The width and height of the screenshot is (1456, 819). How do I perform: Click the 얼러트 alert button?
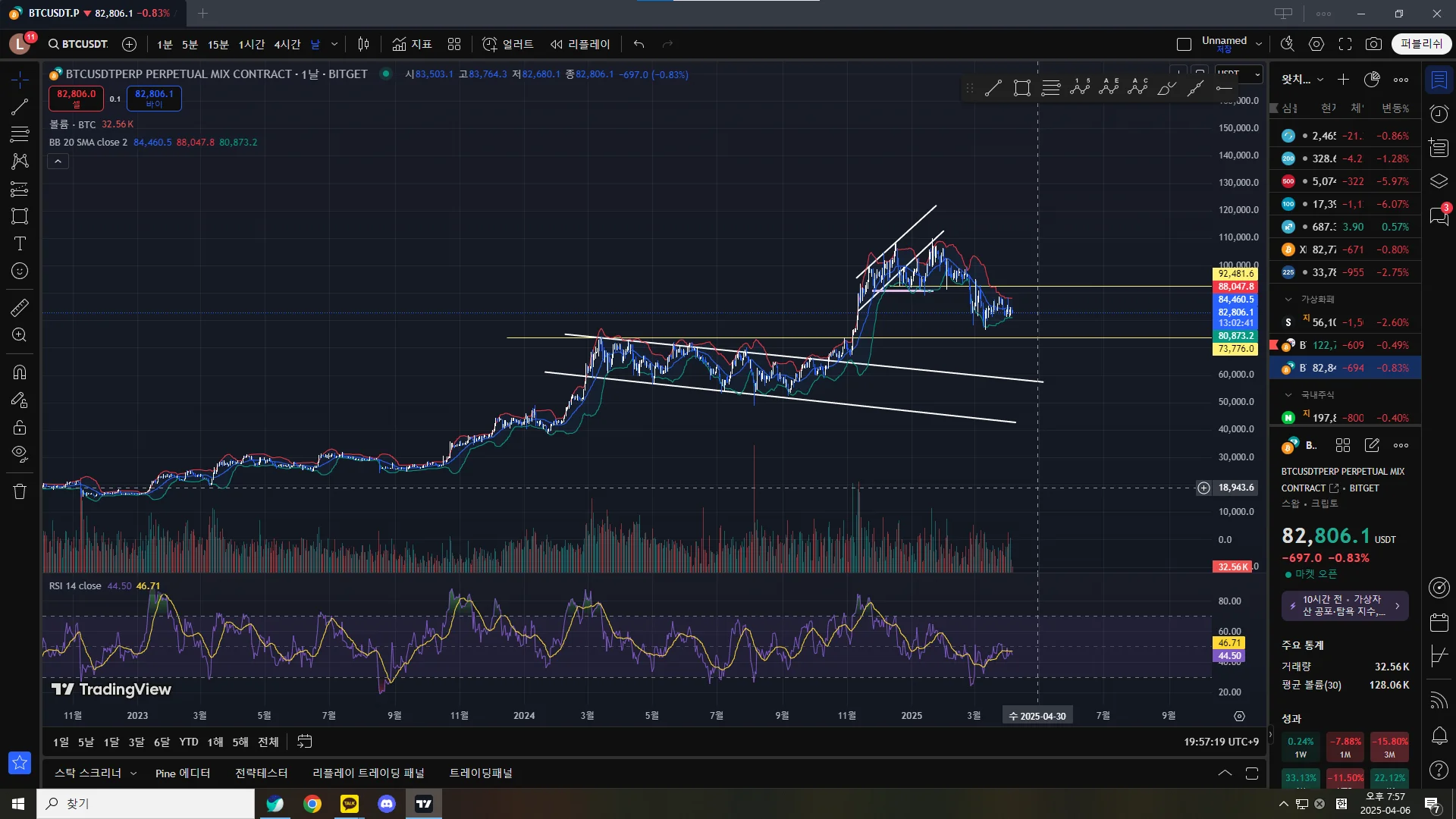coord(509,44)
